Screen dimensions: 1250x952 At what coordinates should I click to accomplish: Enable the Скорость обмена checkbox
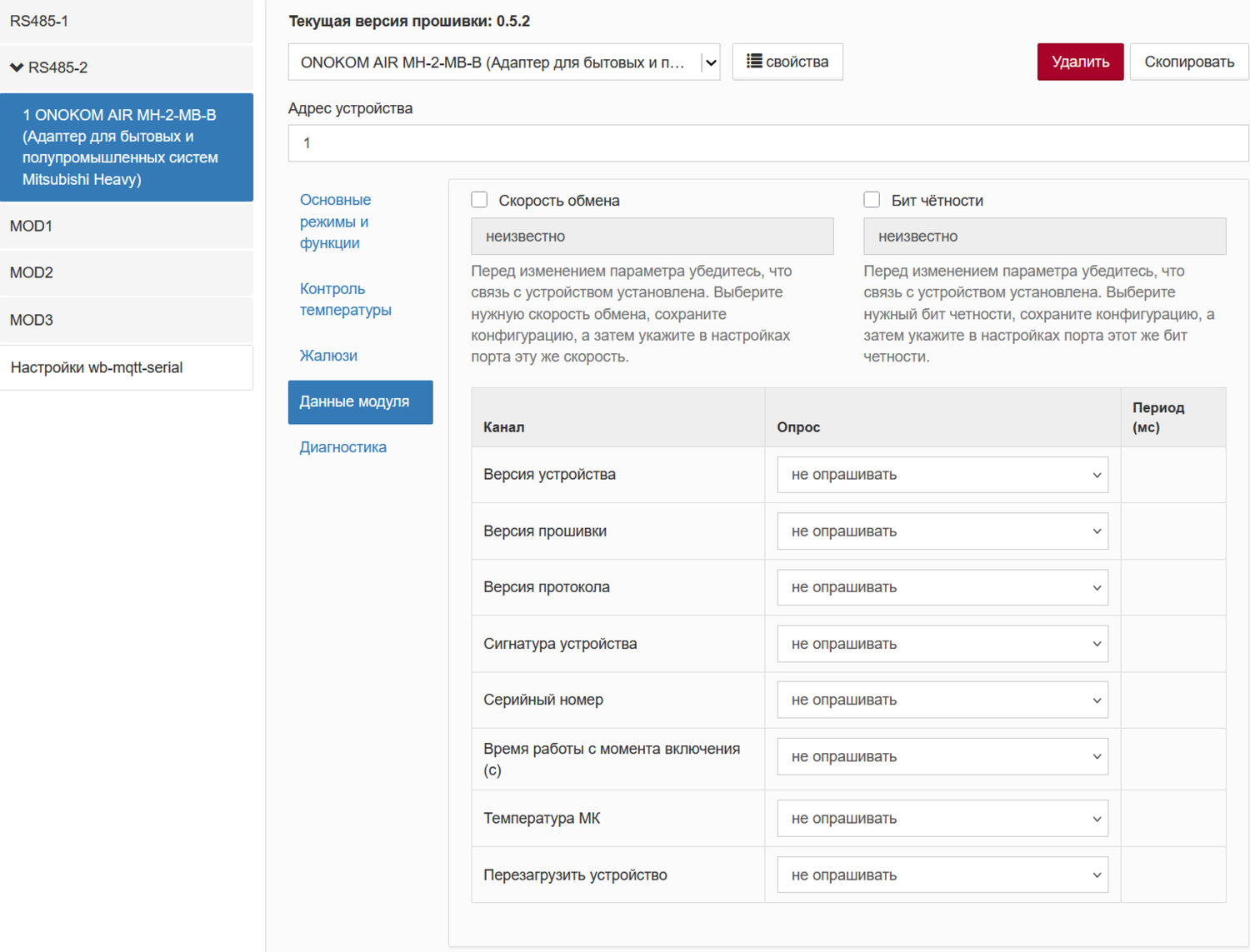pos(479,200)
